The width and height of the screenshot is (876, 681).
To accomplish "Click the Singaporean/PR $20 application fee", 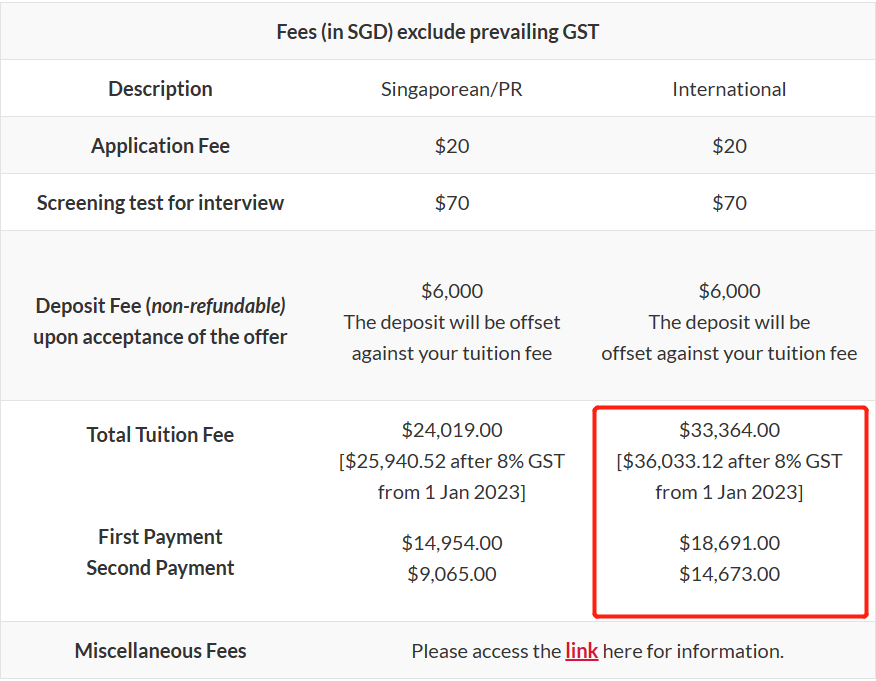I will (451, 146).
